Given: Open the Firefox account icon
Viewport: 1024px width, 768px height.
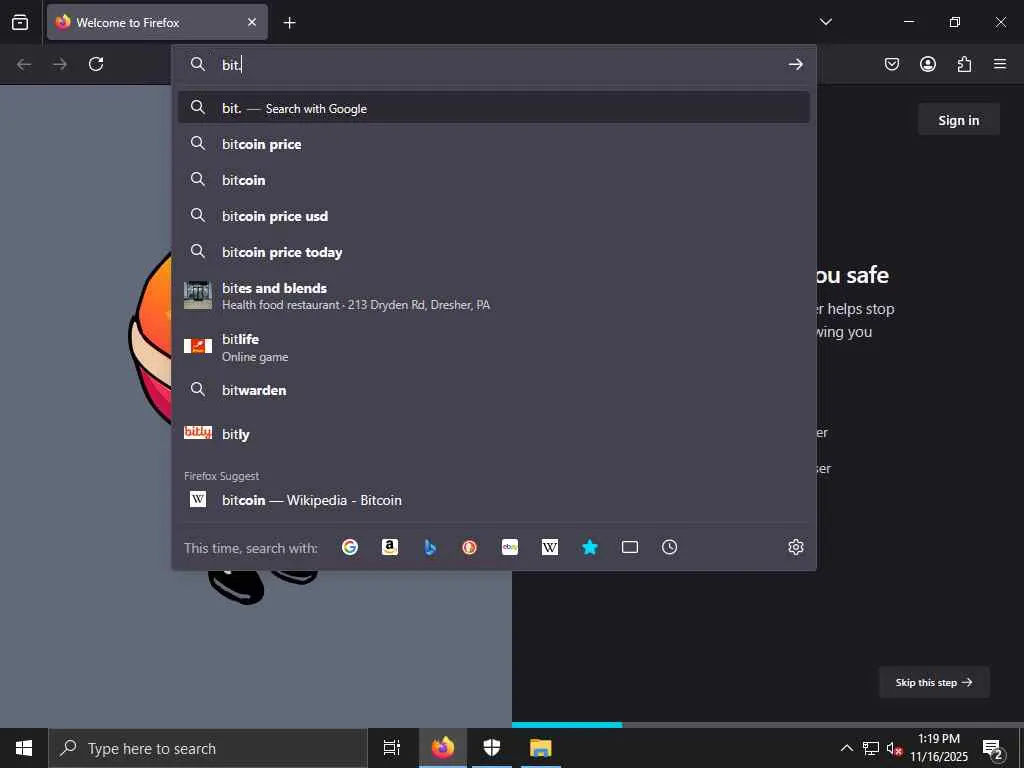Looking at the screenshot, I should click(x=927, y=64).
